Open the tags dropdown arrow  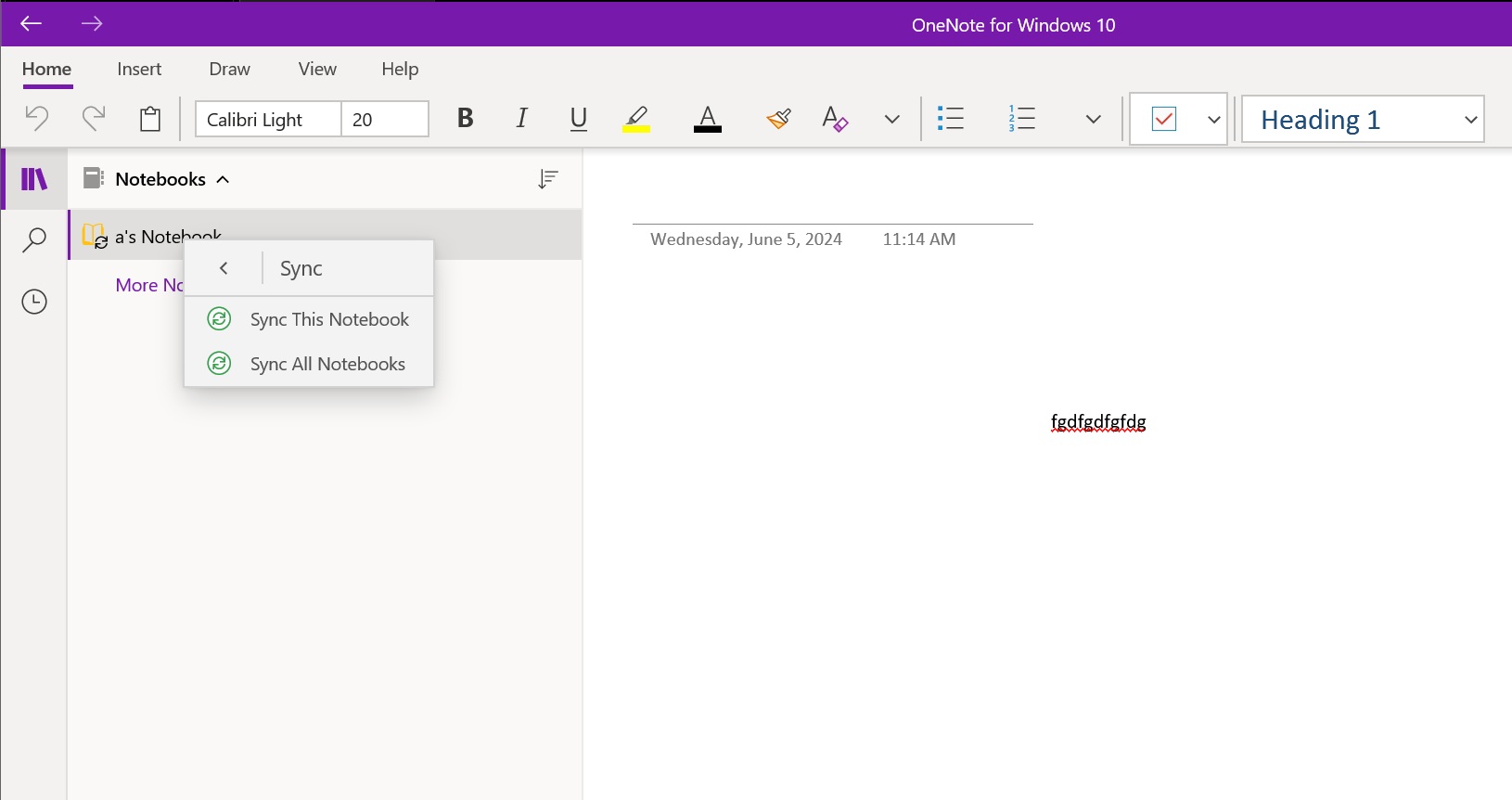(x=1213, y=120)
